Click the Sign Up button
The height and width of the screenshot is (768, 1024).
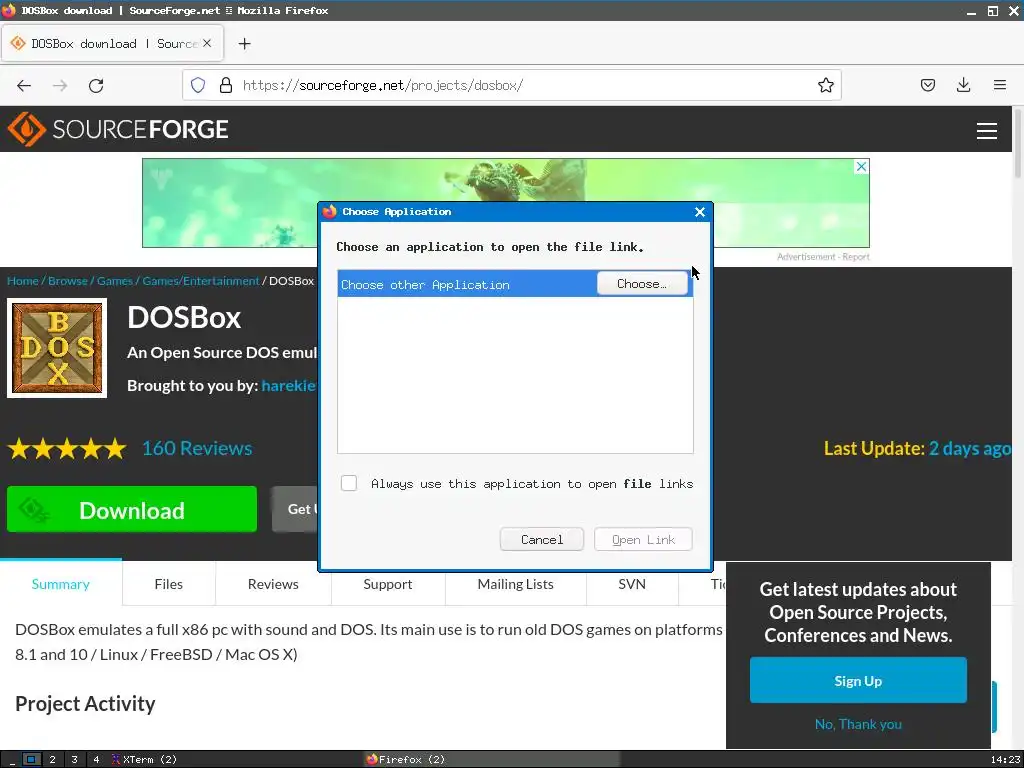pyautogui.click(x=858, y=680)
